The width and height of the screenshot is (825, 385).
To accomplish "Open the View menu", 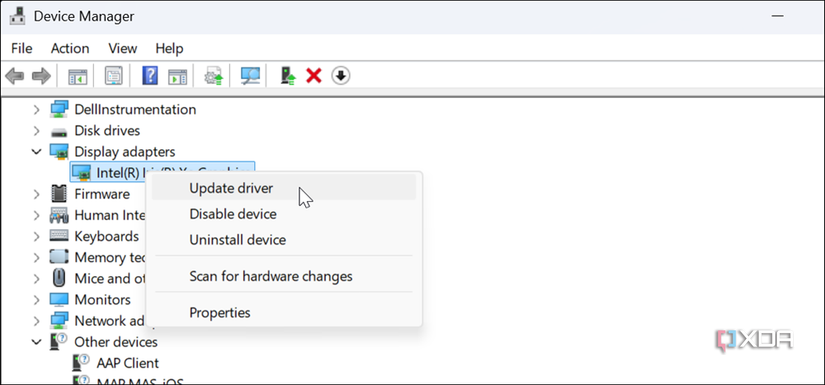I will tap(123, 48).
